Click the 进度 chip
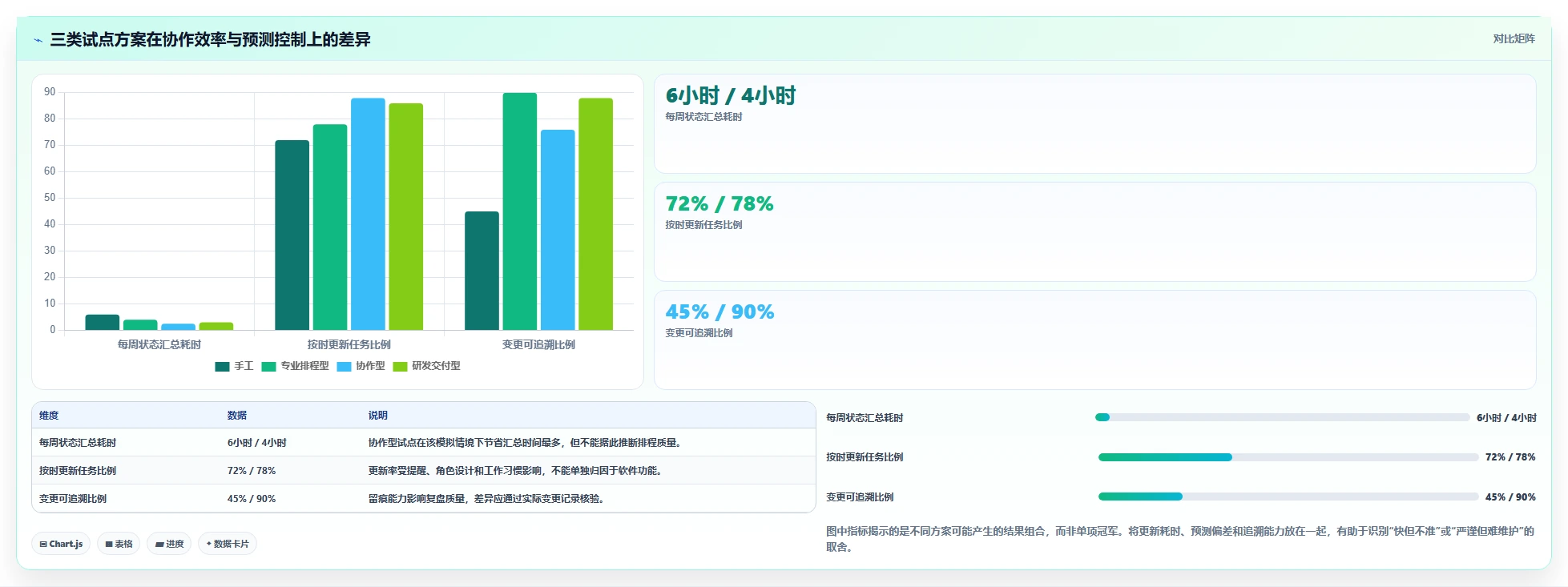Viewport: 1568px width, 587px height. pyautogui.click(x=169, y=544)
